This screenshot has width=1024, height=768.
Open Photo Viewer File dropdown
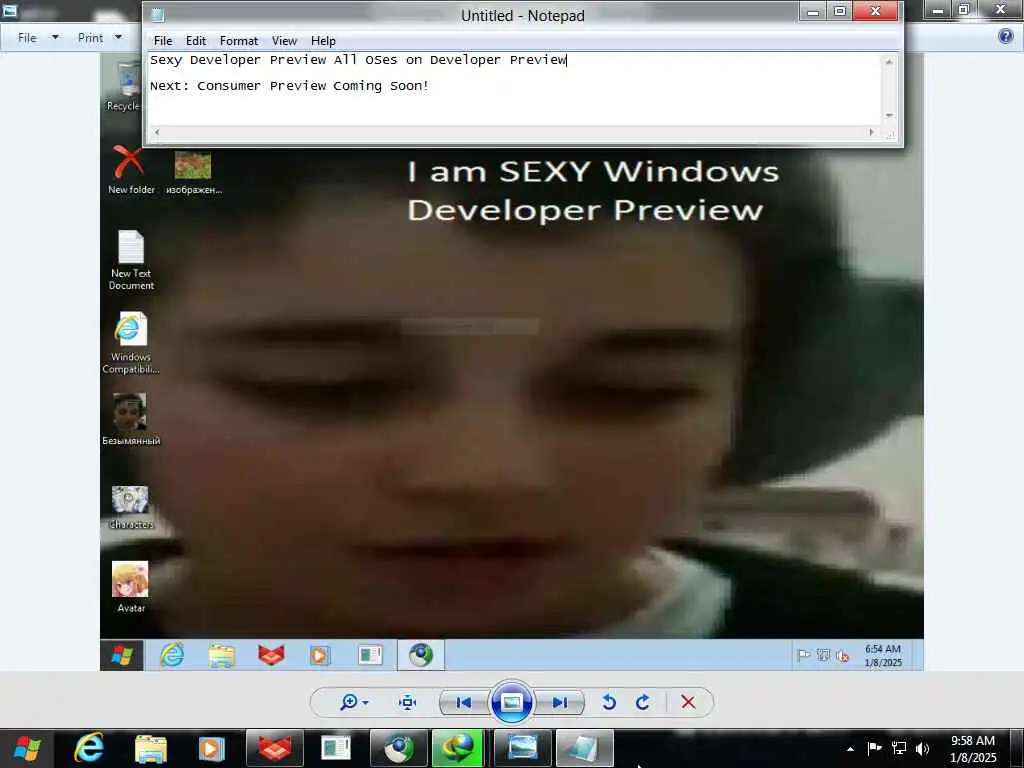coord(37,38)
